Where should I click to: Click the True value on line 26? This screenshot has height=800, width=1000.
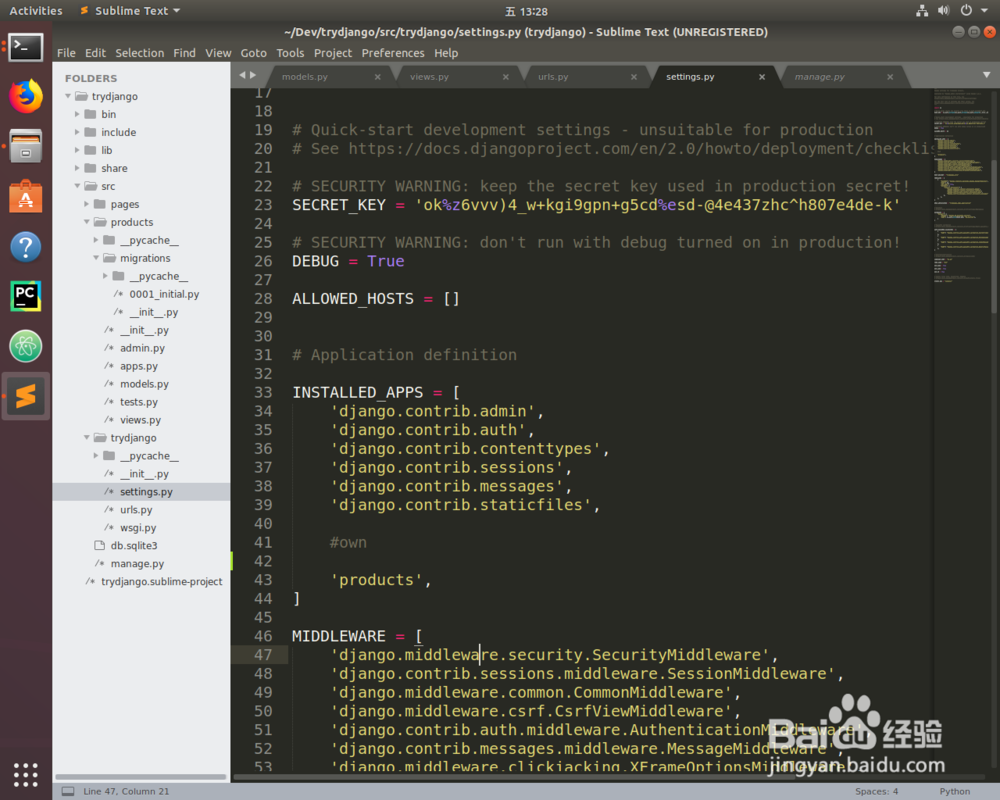[385, 261]
